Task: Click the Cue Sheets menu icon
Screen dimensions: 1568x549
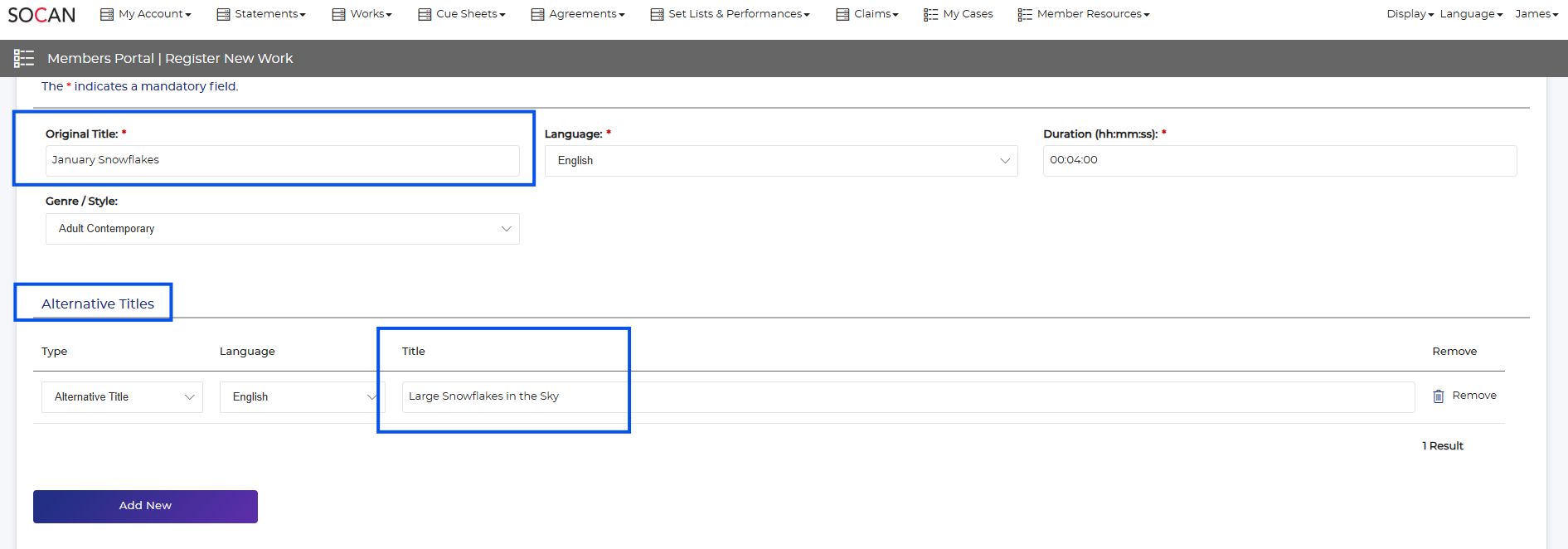Action: click(425, 14)
